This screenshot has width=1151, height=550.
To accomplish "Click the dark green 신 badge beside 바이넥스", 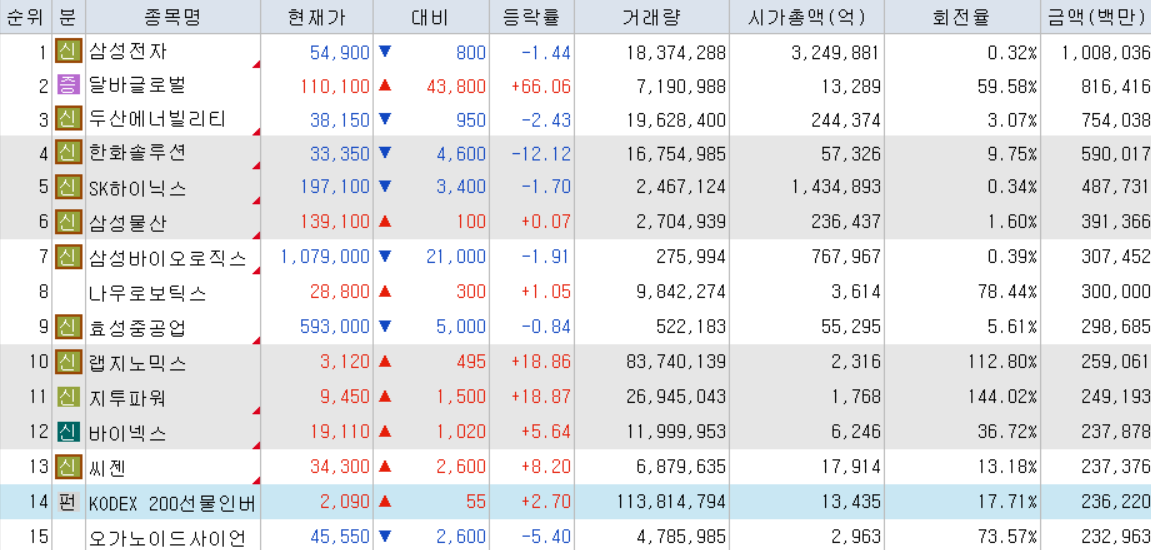I will 68,431.
